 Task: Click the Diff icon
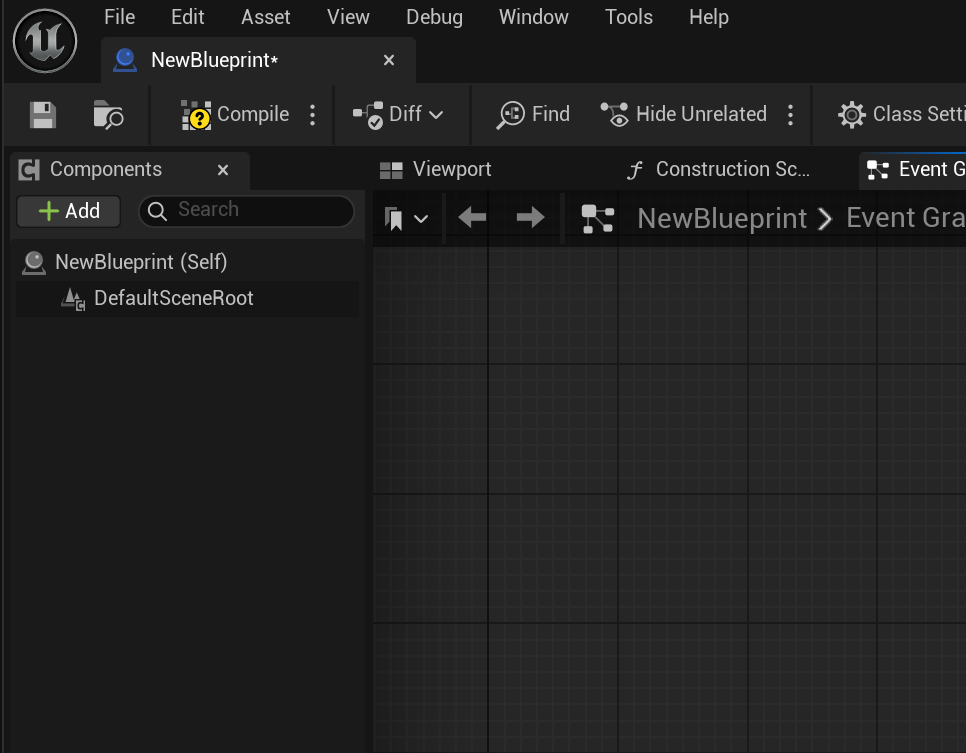tap(368, 115)
